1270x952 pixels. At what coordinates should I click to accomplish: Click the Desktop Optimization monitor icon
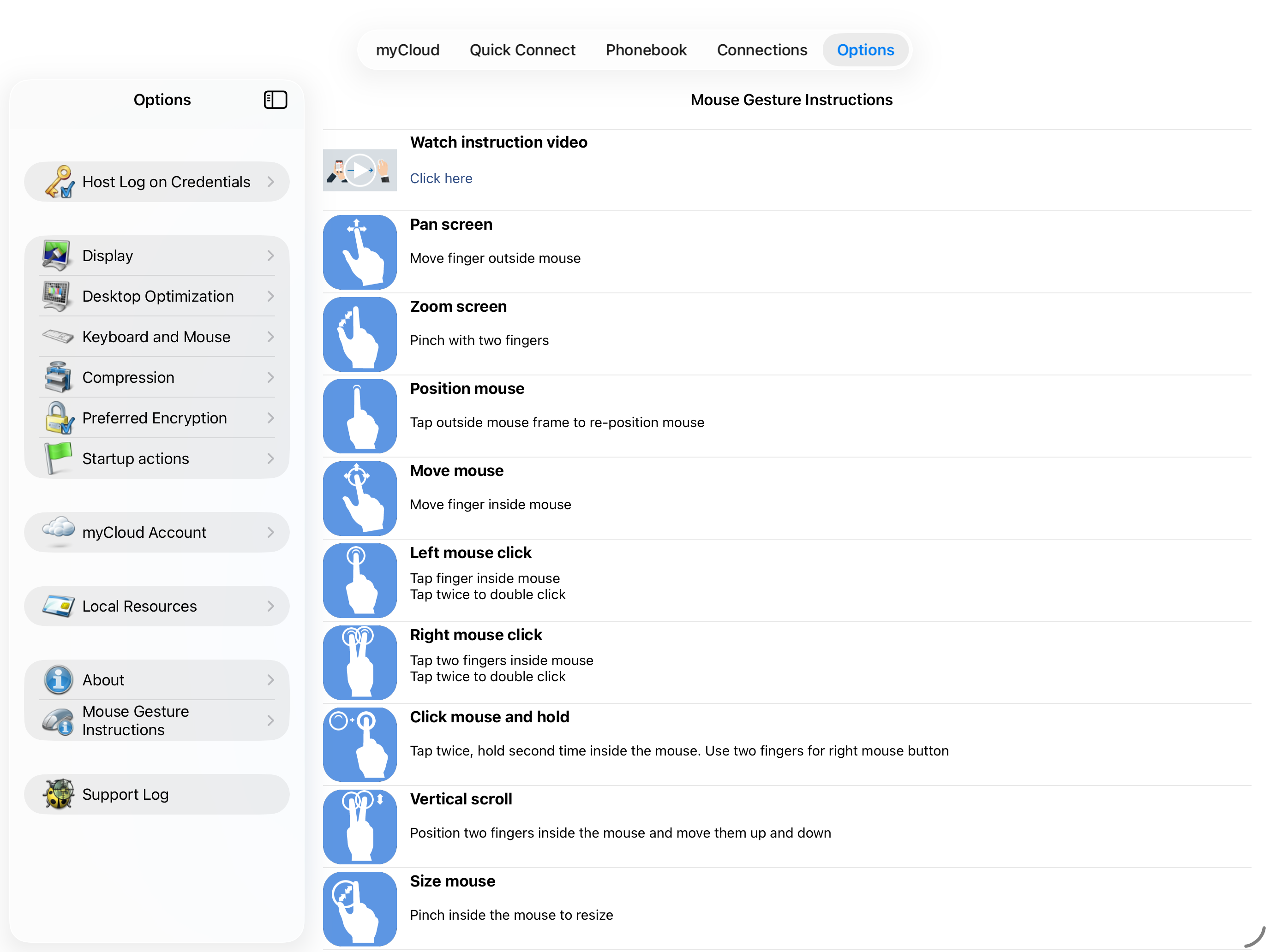(57, 296)
